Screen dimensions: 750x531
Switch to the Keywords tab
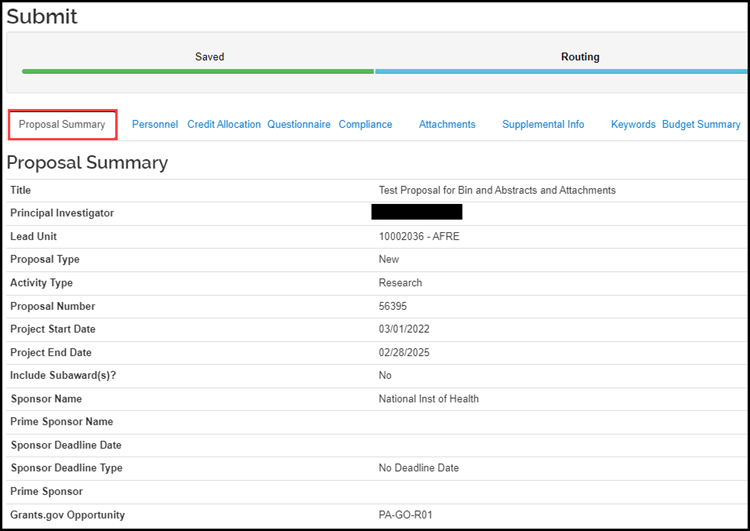click(633, 125)
